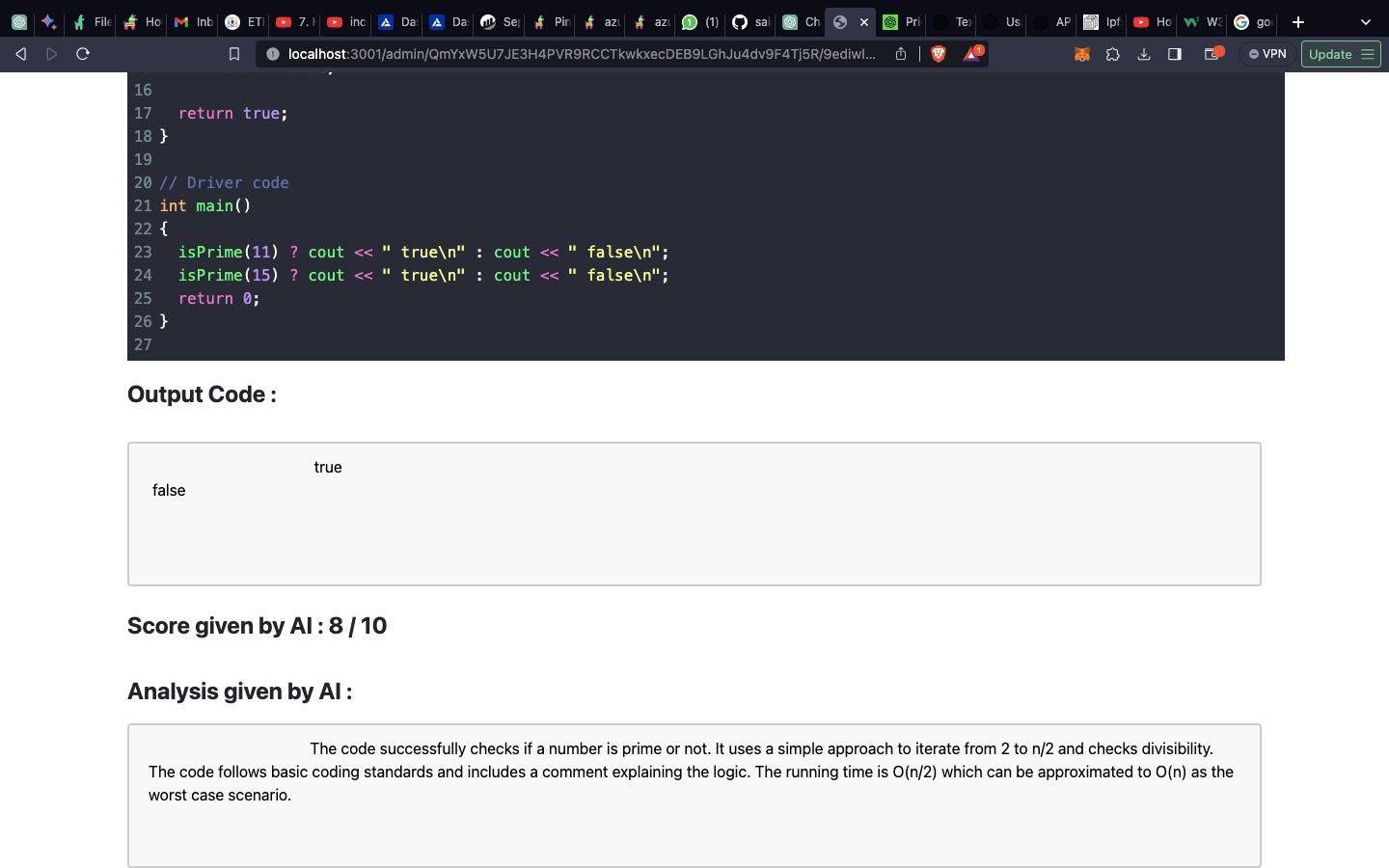This screenshot has width=1389, height=868.
Task: Click the AI analysis paragraph text
Action: pos(691,772)
